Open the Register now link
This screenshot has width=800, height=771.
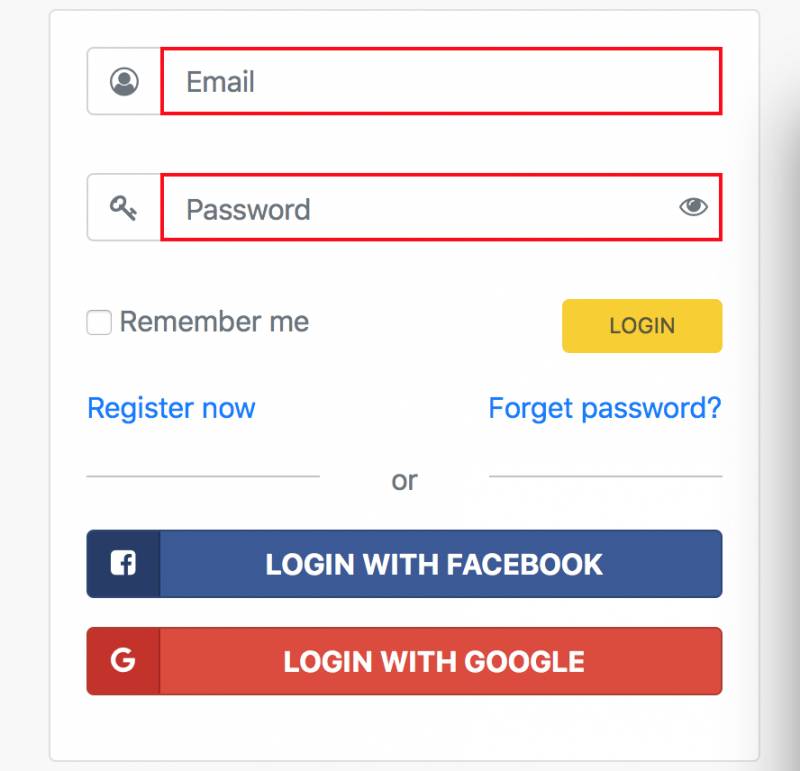pyautogui.click(x=171, y=408)
